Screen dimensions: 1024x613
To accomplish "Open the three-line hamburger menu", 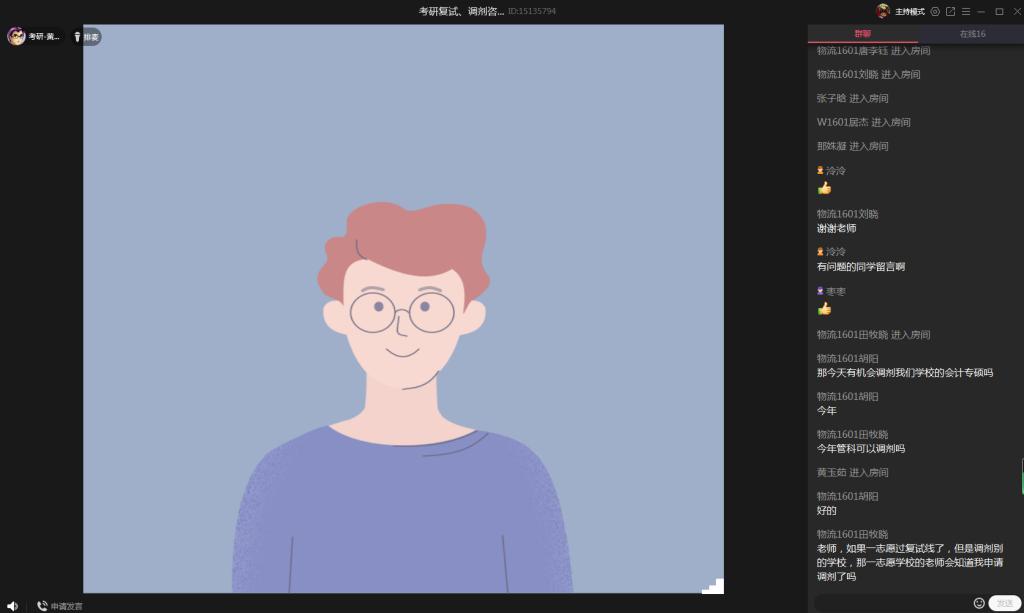I will point(965,11).
